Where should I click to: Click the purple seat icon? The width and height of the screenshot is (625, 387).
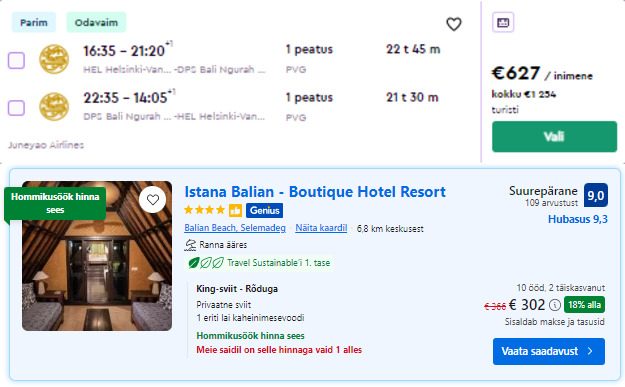[503, 22]
